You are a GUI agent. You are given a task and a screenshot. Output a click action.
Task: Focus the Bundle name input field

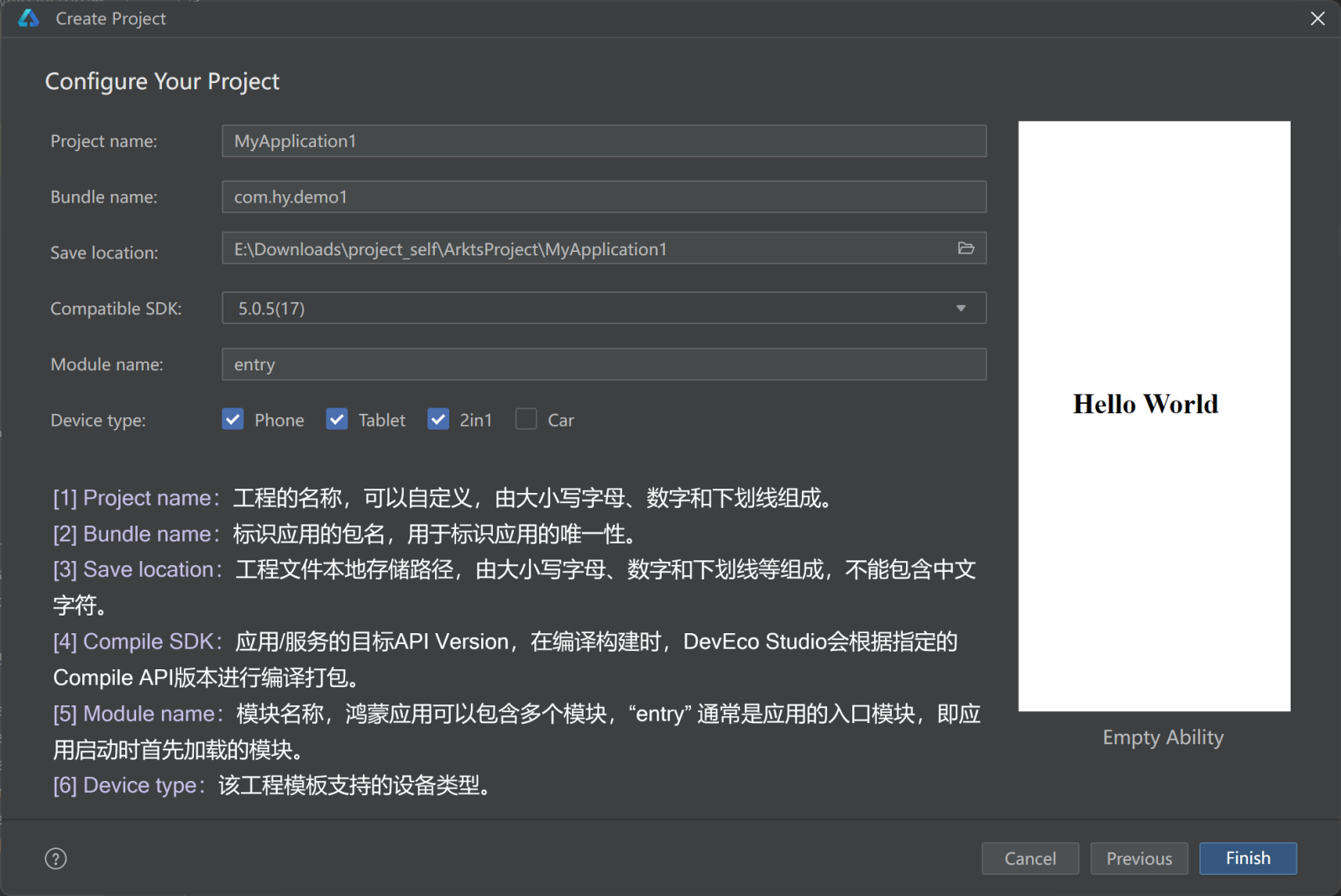click(604, 196)
